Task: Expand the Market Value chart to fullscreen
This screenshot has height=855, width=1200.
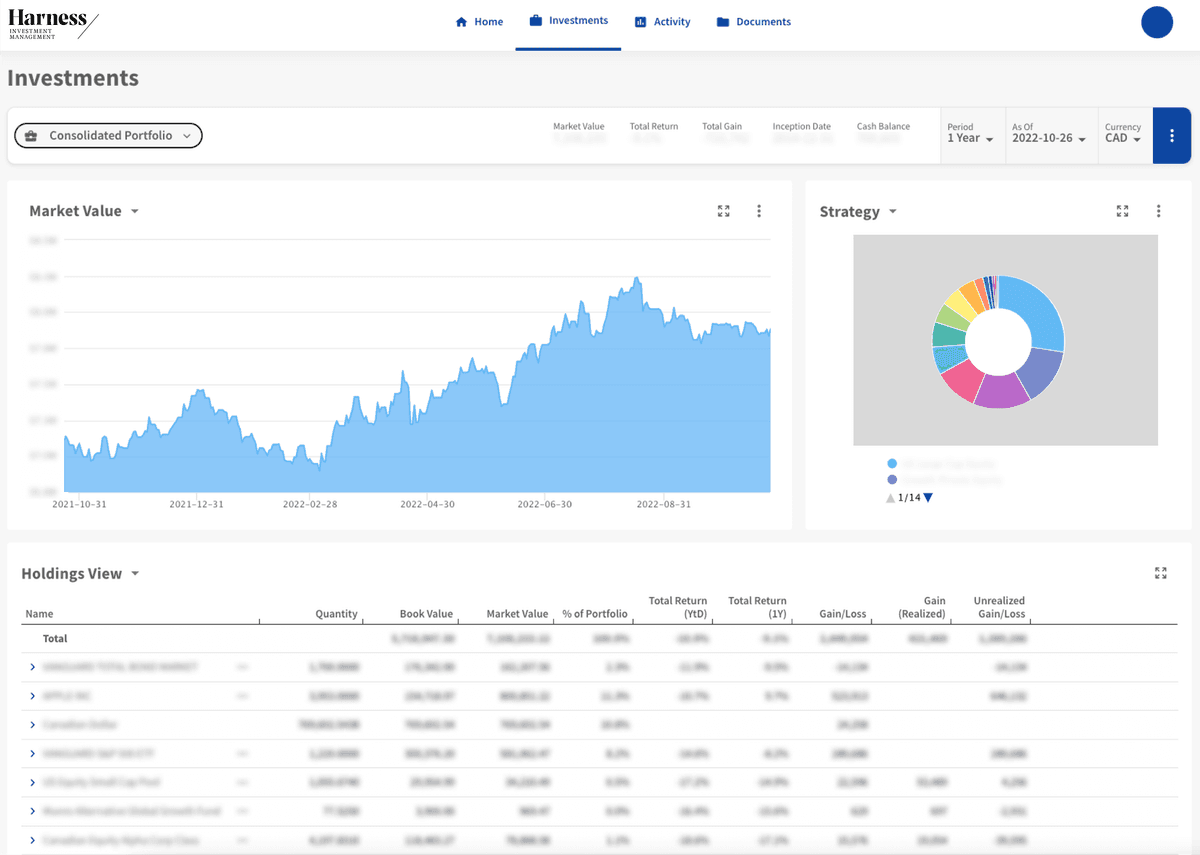Action: [723, 211]
